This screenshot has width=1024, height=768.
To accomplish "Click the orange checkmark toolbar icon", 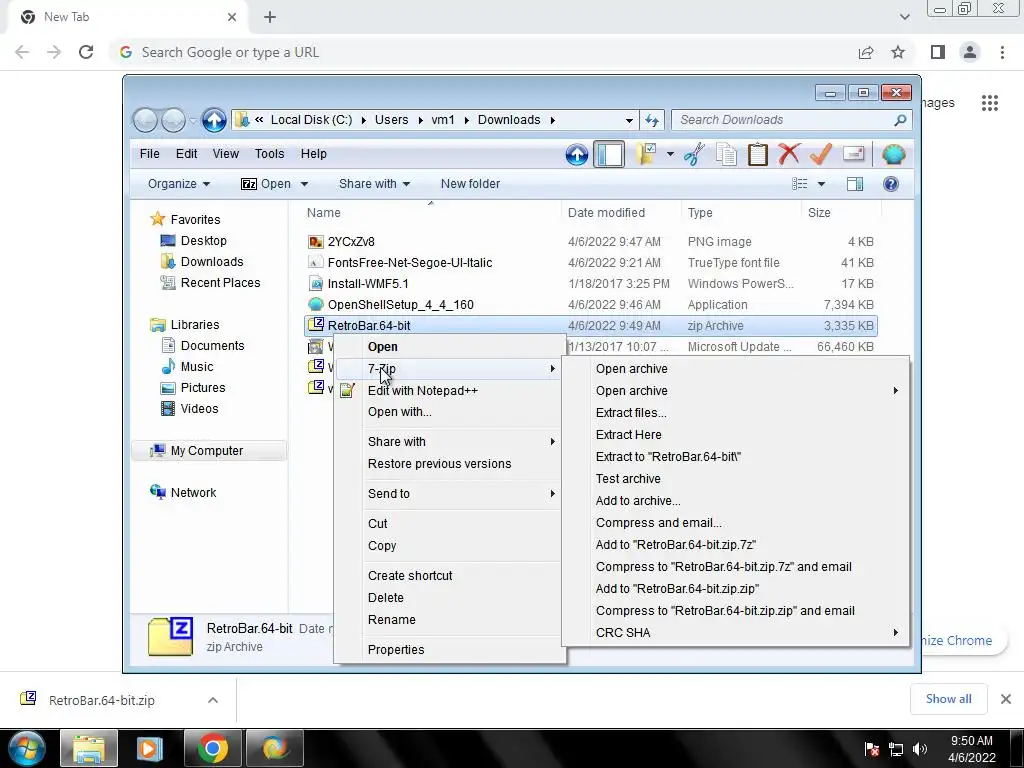I will pos(821,155).
